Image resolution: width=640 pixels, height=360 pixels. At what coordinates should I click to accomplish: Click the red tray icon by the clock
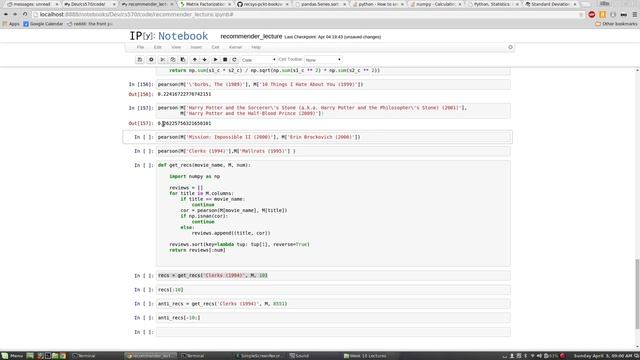coord(563,356)
